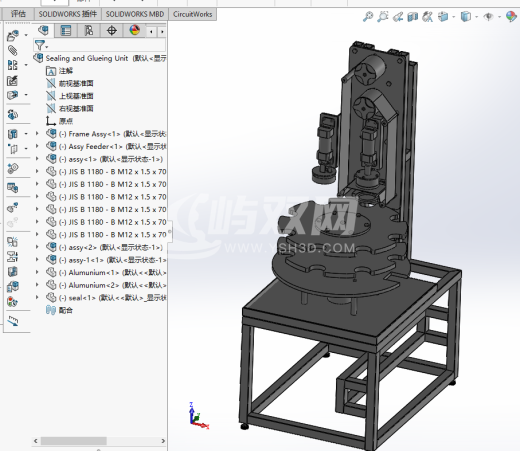Open the DisplayManager color sphere tab
Image resolution: width=520 pixels, height=451 pixels.
pyautogui.click(x=135, y=31)
